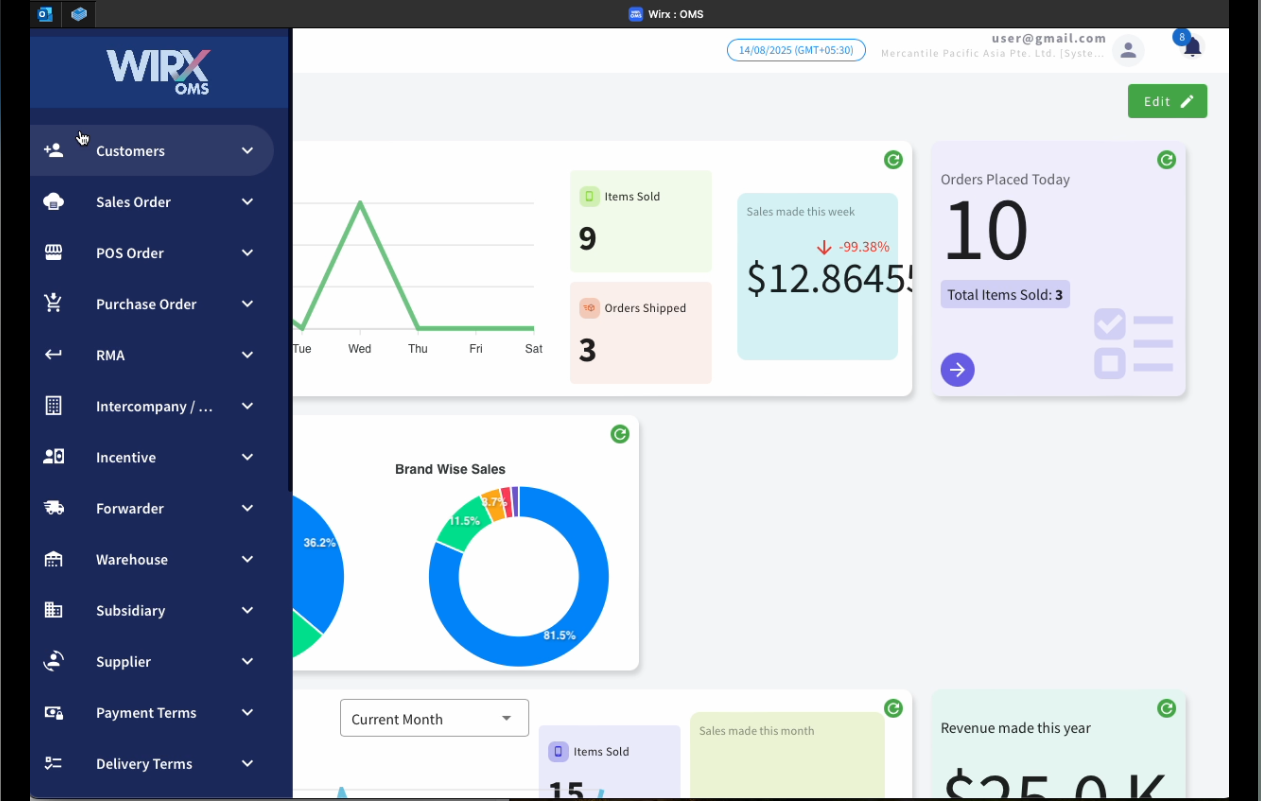The height and width of the screenshot is (801, 1261).
Task: Refresh the Orders Placed Today card
Action: (x=1166, y=160)
